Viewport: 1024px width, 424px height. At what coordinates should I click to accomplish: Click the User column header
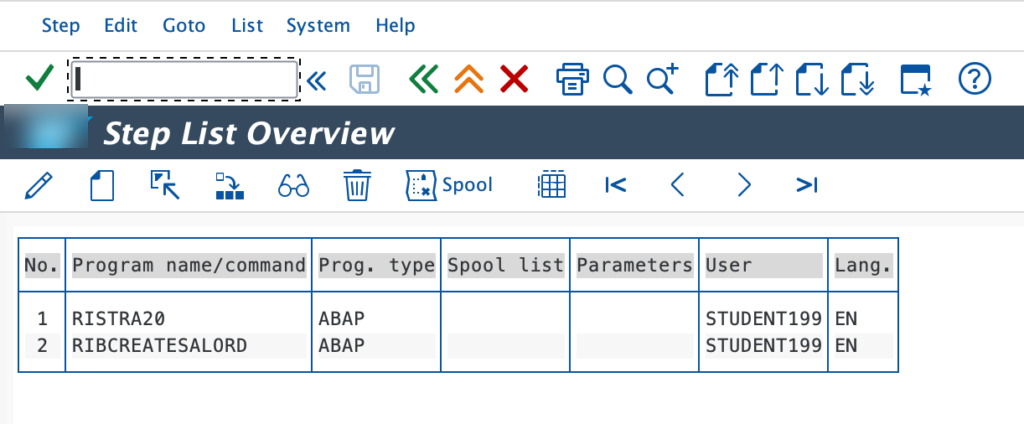coord(763,265)
